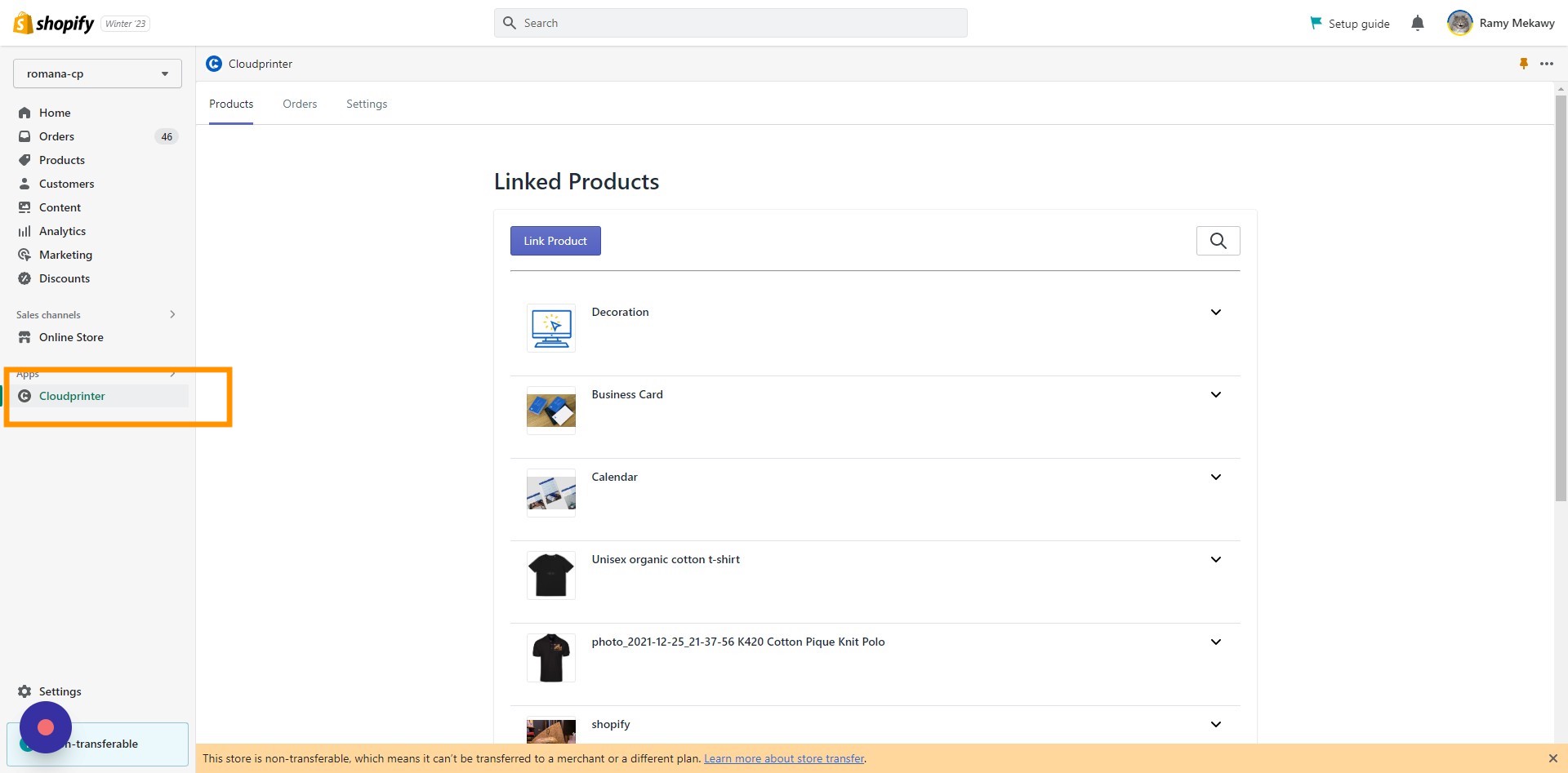Click the Calendar product thumbnail
Screen dimensions: 1568x773
[x=551, y=493]
